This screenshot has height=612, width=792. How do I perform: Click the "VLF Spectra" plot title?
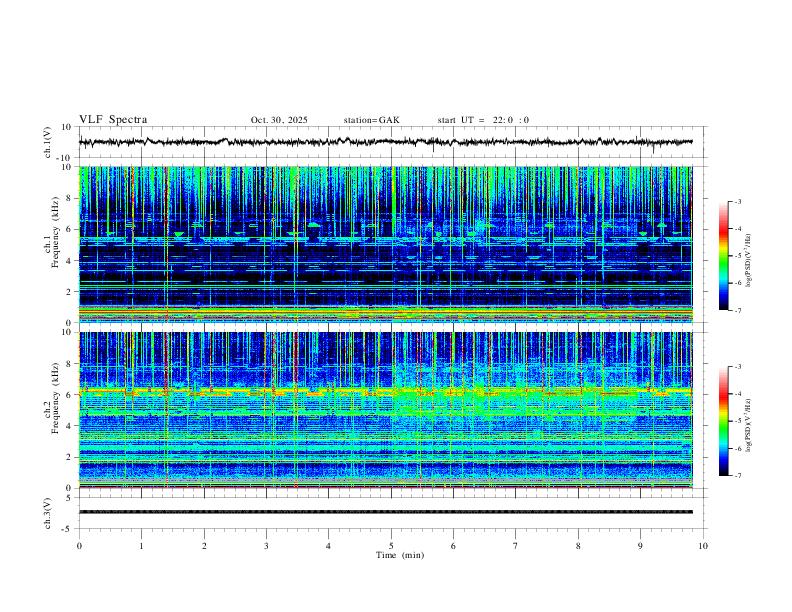pos(113,120)
